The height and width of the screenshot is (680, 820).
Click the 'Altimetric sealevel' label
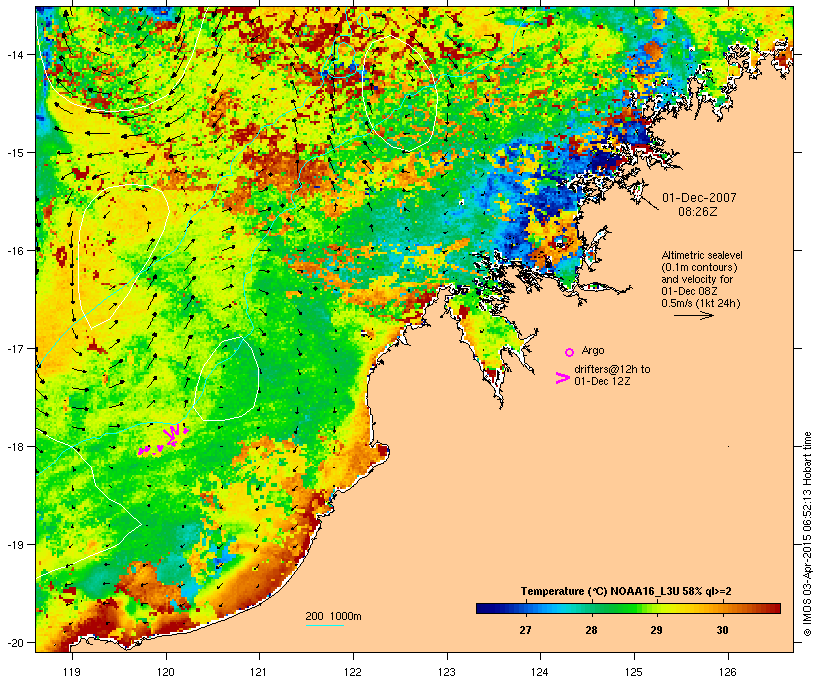(702, 255)
